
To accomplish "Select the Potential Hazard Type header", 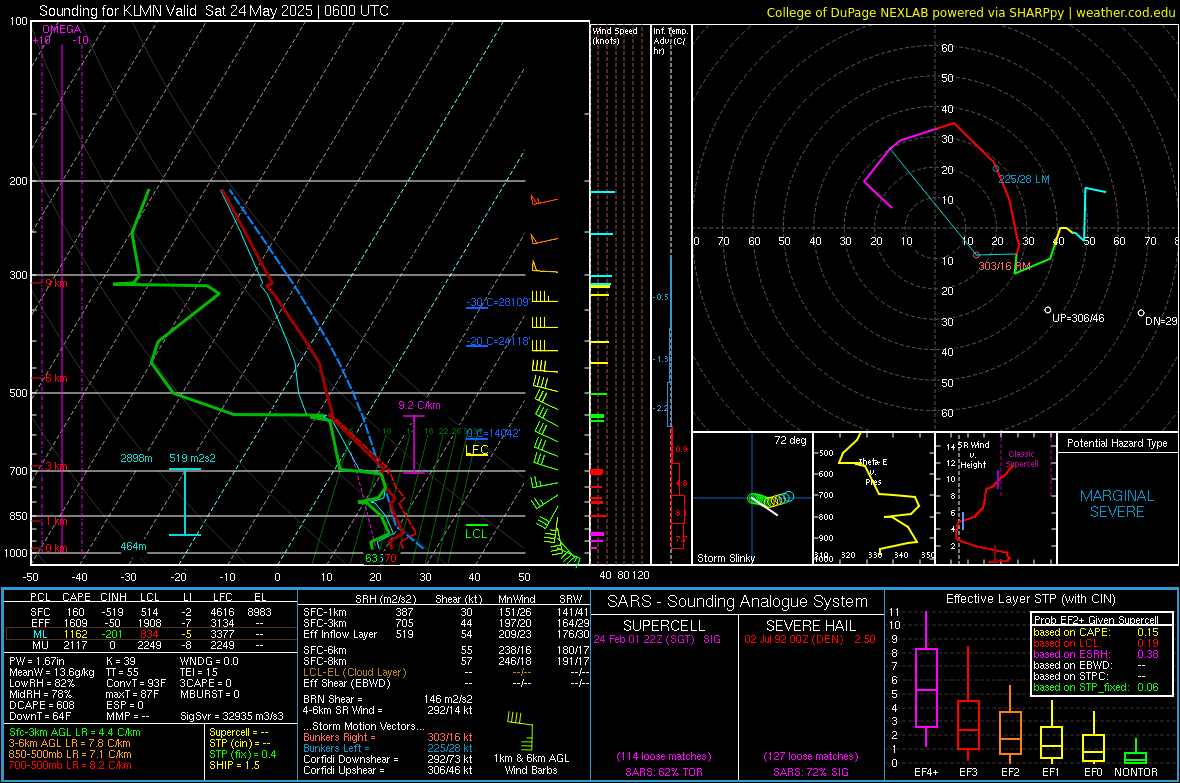I will [x=1117, y=443].
